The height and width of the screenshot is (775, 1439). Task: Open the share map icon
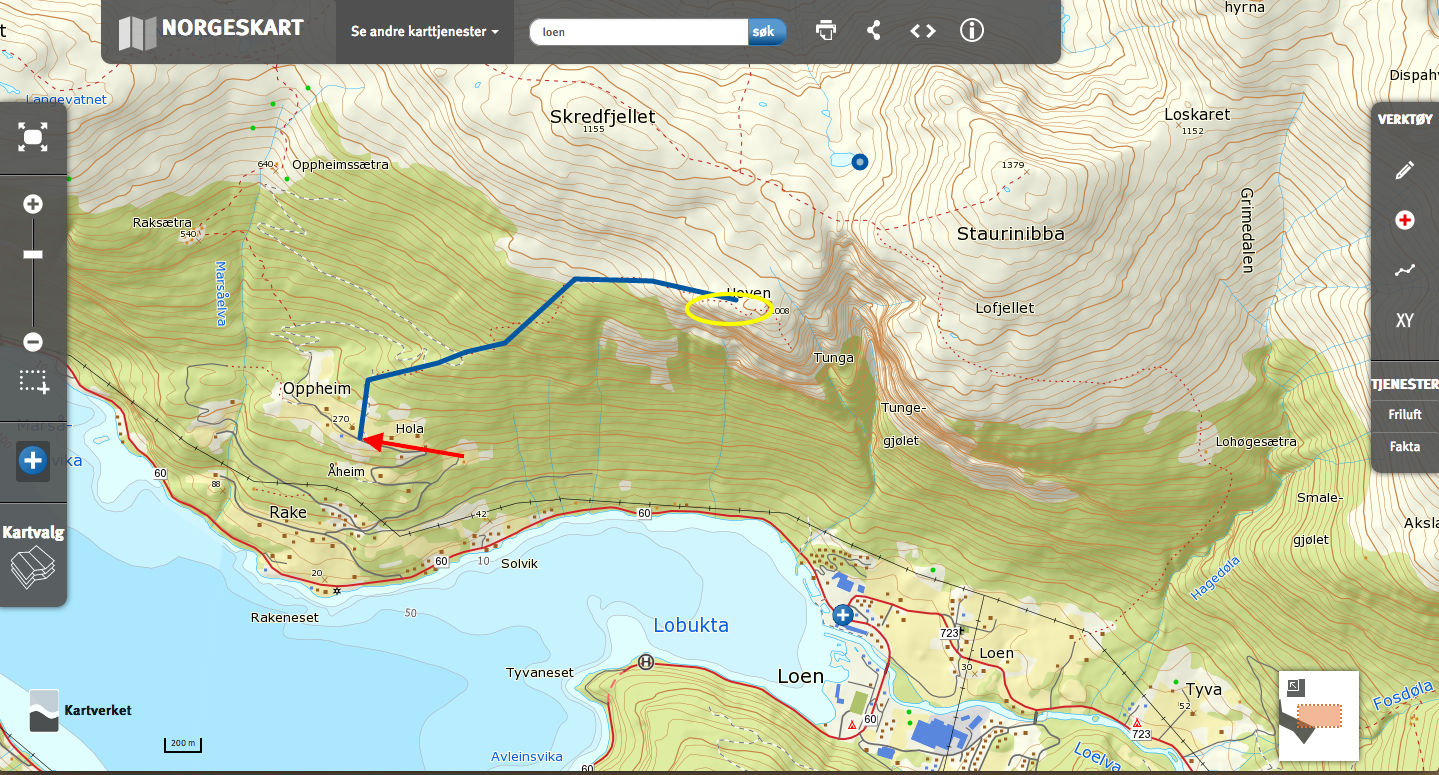[874, 30]
